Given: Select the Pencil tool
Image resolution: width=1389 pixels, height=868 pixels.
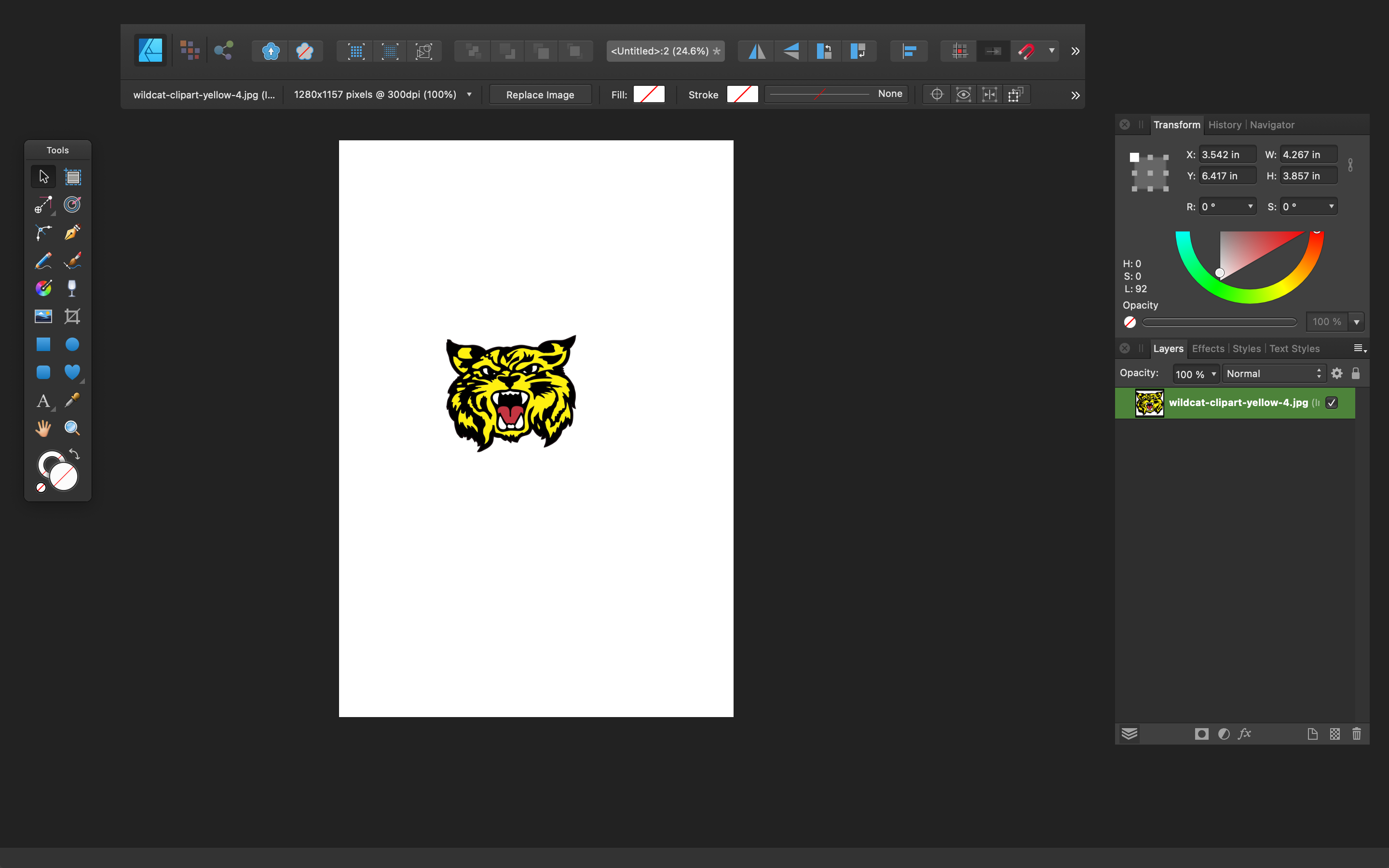Looking at the screenshot, I should point(43,260).
